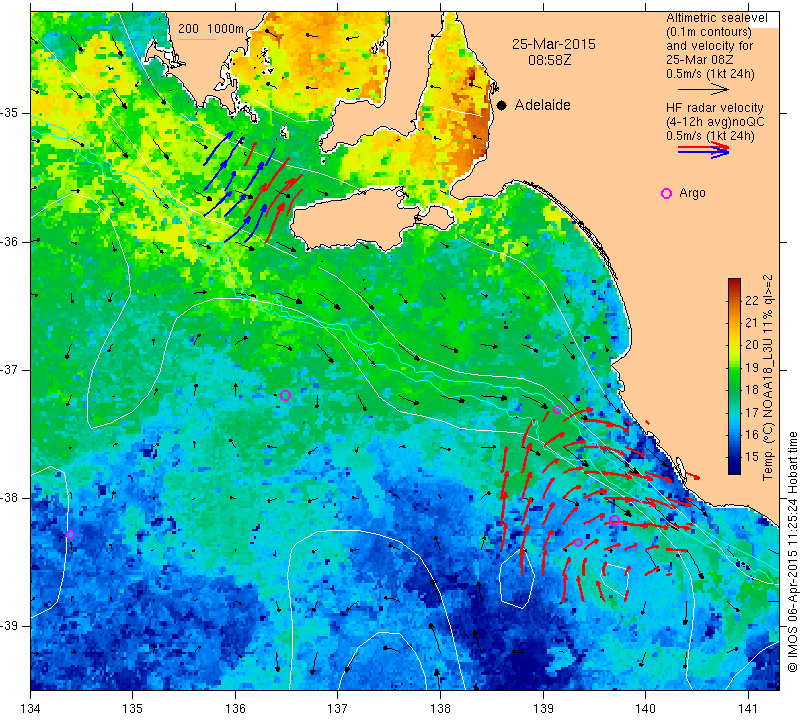Click the 139 longitude axis label
Screen dimensions: 800x720
(x=543, y=709)
